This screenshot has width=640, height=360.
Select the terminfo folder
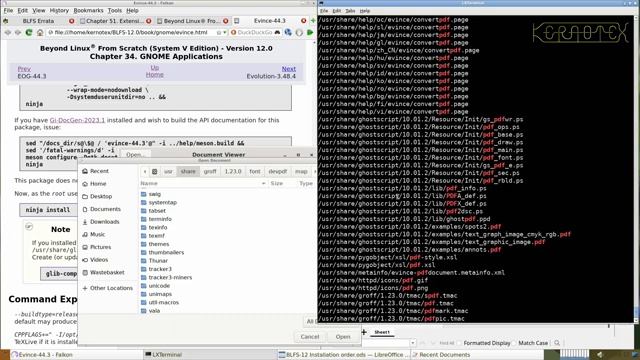(160, 219)
